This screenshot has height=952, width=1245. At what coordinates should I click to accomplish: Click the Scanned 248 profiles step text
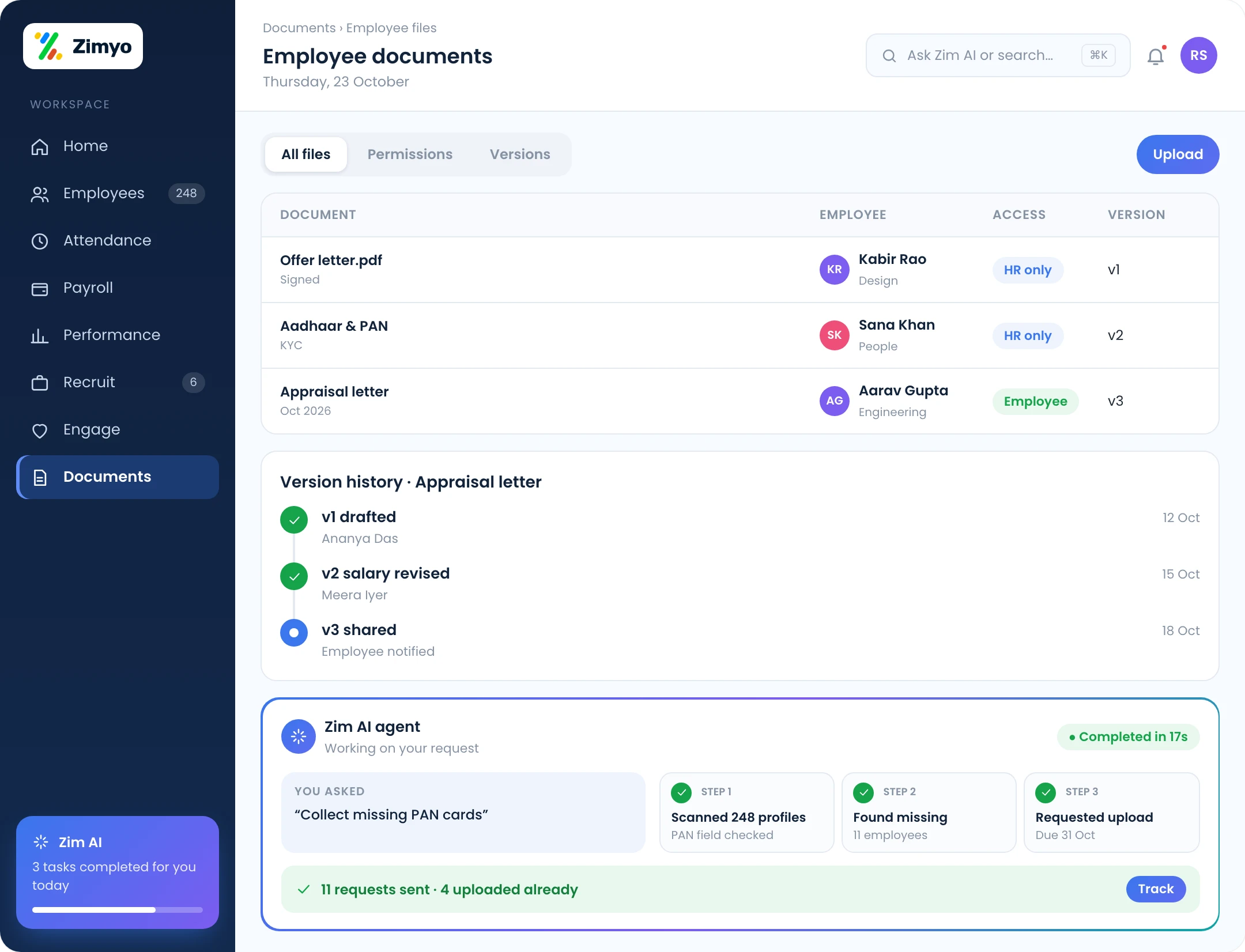click(x=738, y=817)
